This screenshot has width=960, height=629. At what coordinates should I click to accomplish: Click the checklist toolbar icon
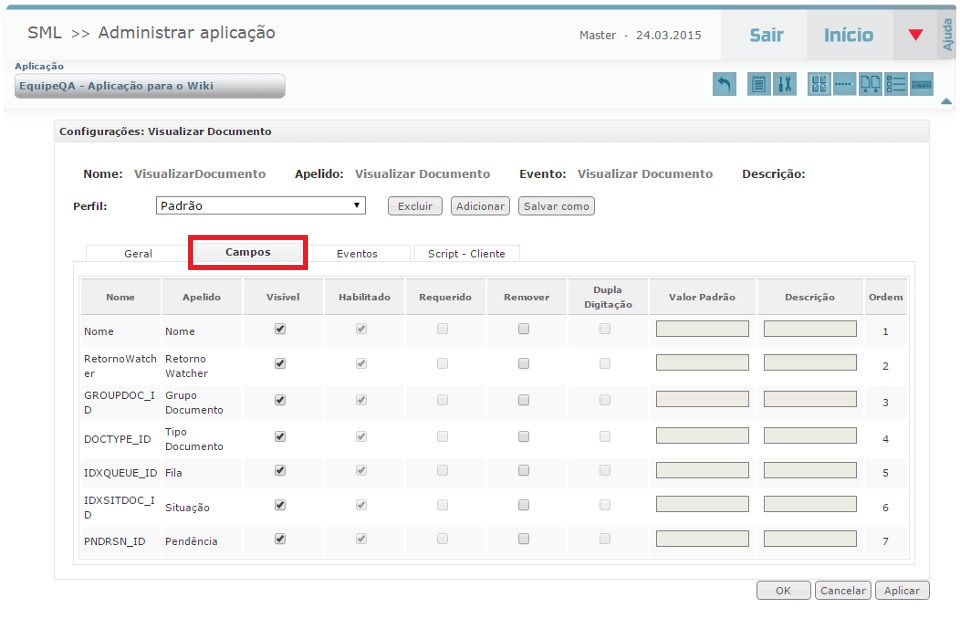point(895,85)
